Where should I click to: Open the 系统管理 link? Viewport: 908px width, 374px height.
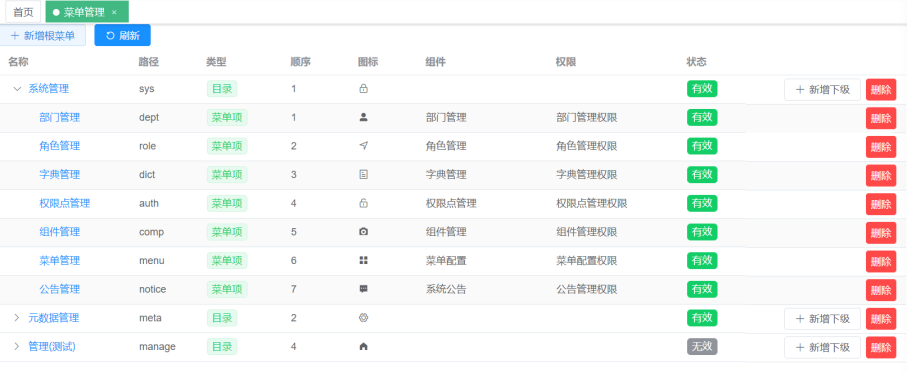[49, 89]
